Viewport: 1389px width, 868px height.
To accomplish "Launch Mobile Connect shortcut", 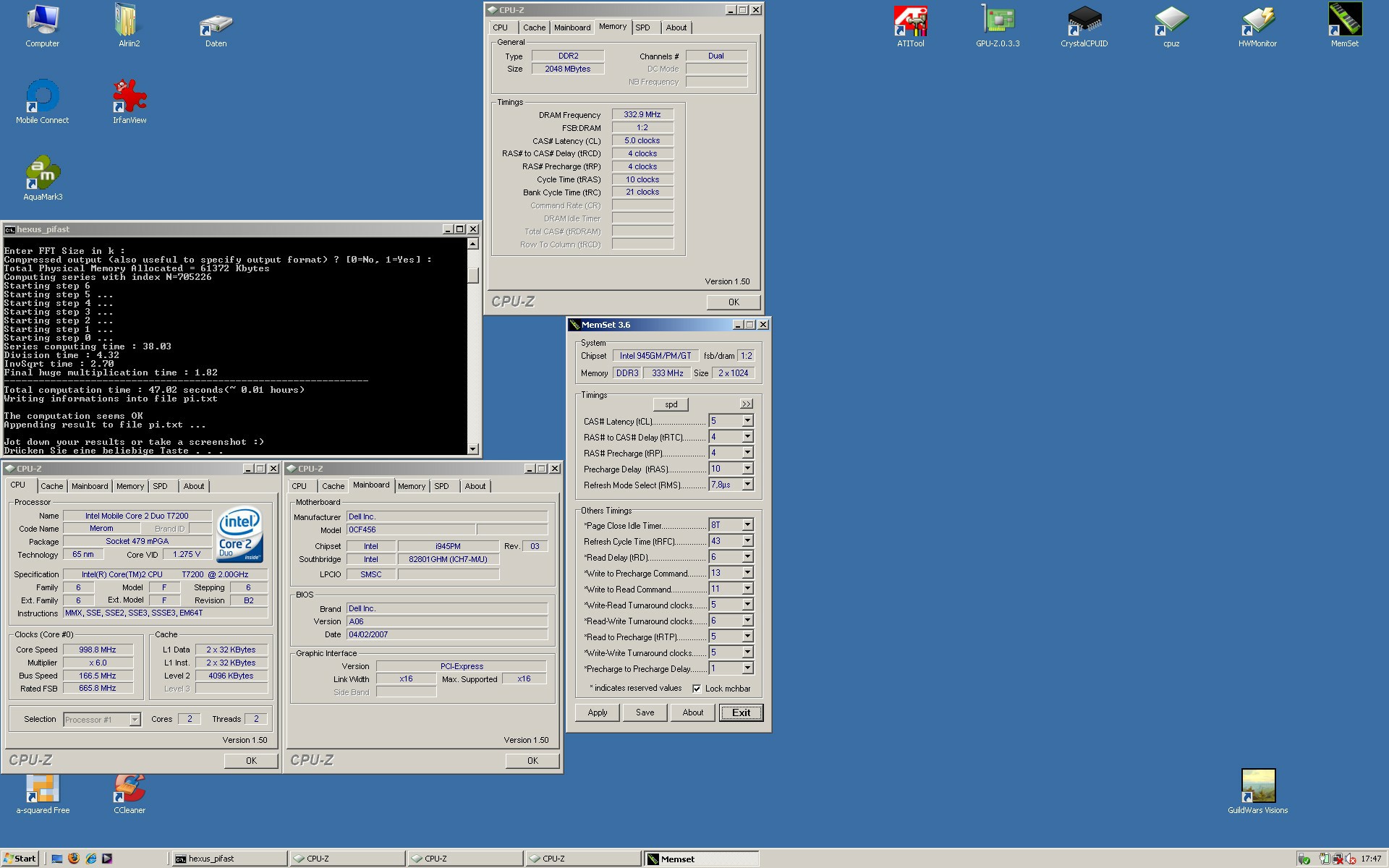I will coord(42,101).
